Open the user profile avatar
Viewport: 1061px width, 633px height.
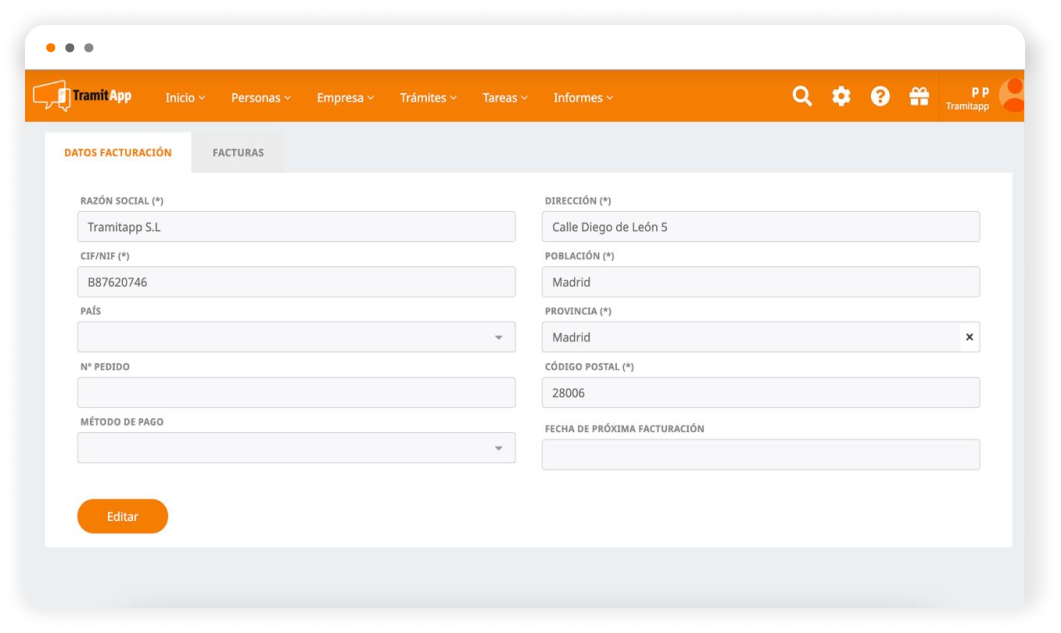1012,95
